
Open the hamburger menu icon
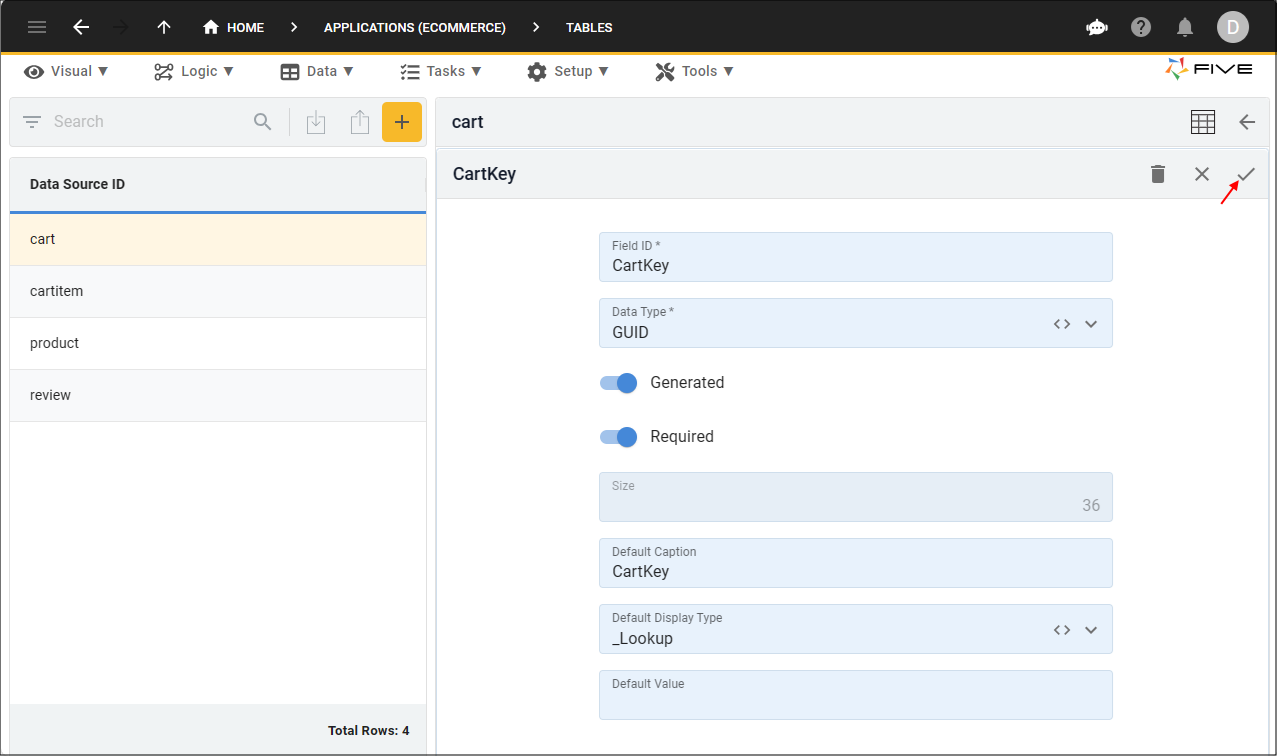37,27
